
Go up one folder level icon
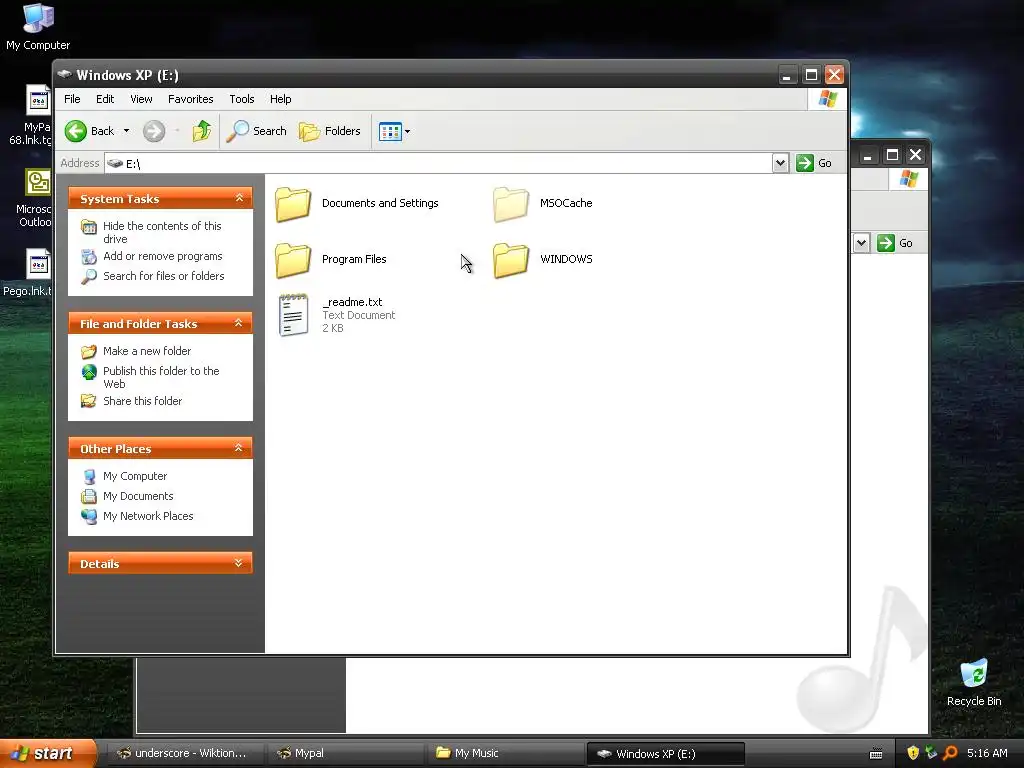pyautogui.click(x=202, y=131)
